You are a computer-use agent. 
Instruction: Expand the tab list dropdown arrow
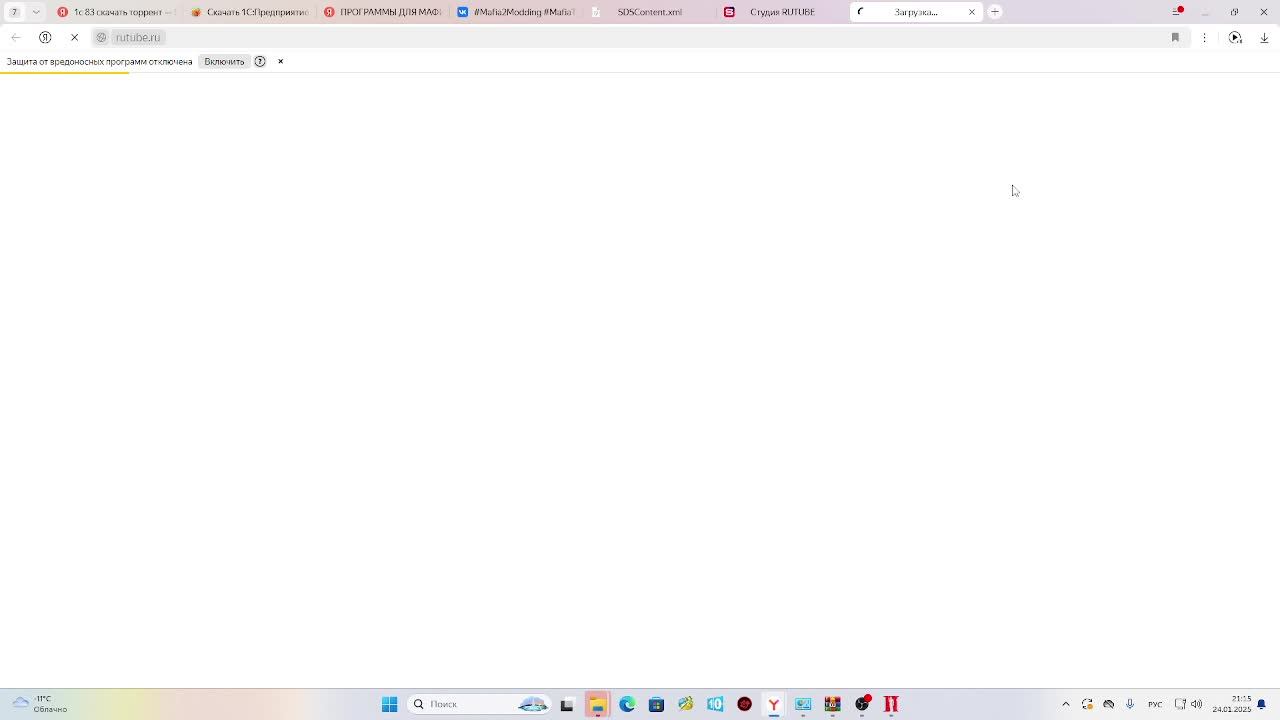(36, 12)
